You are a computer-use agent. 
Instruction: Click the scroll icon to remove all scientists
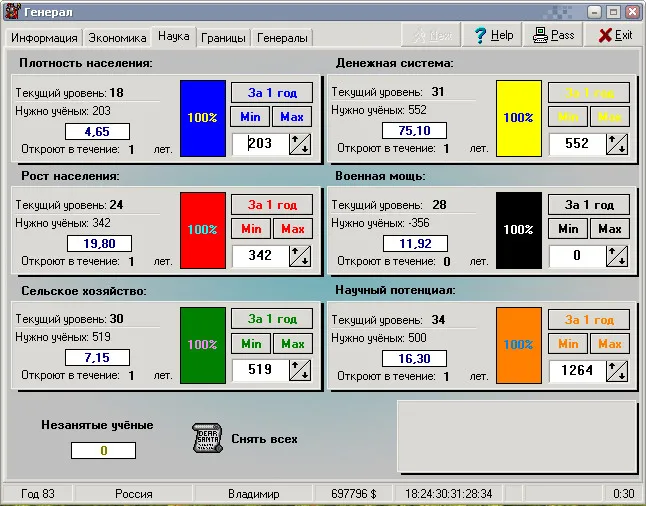click(207, 438)
